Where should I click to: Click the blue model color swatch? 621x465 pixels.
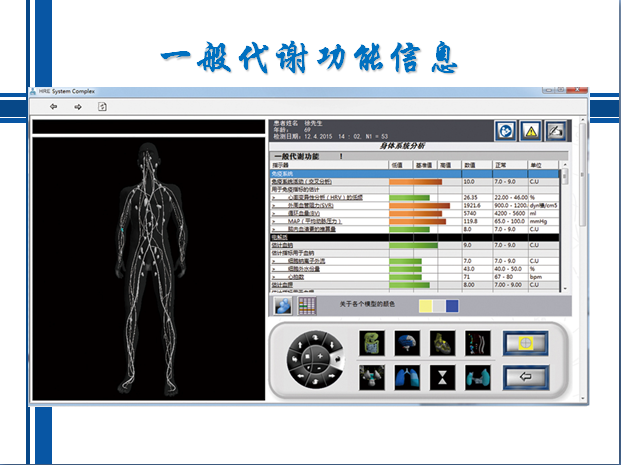[x=452, y=305]
